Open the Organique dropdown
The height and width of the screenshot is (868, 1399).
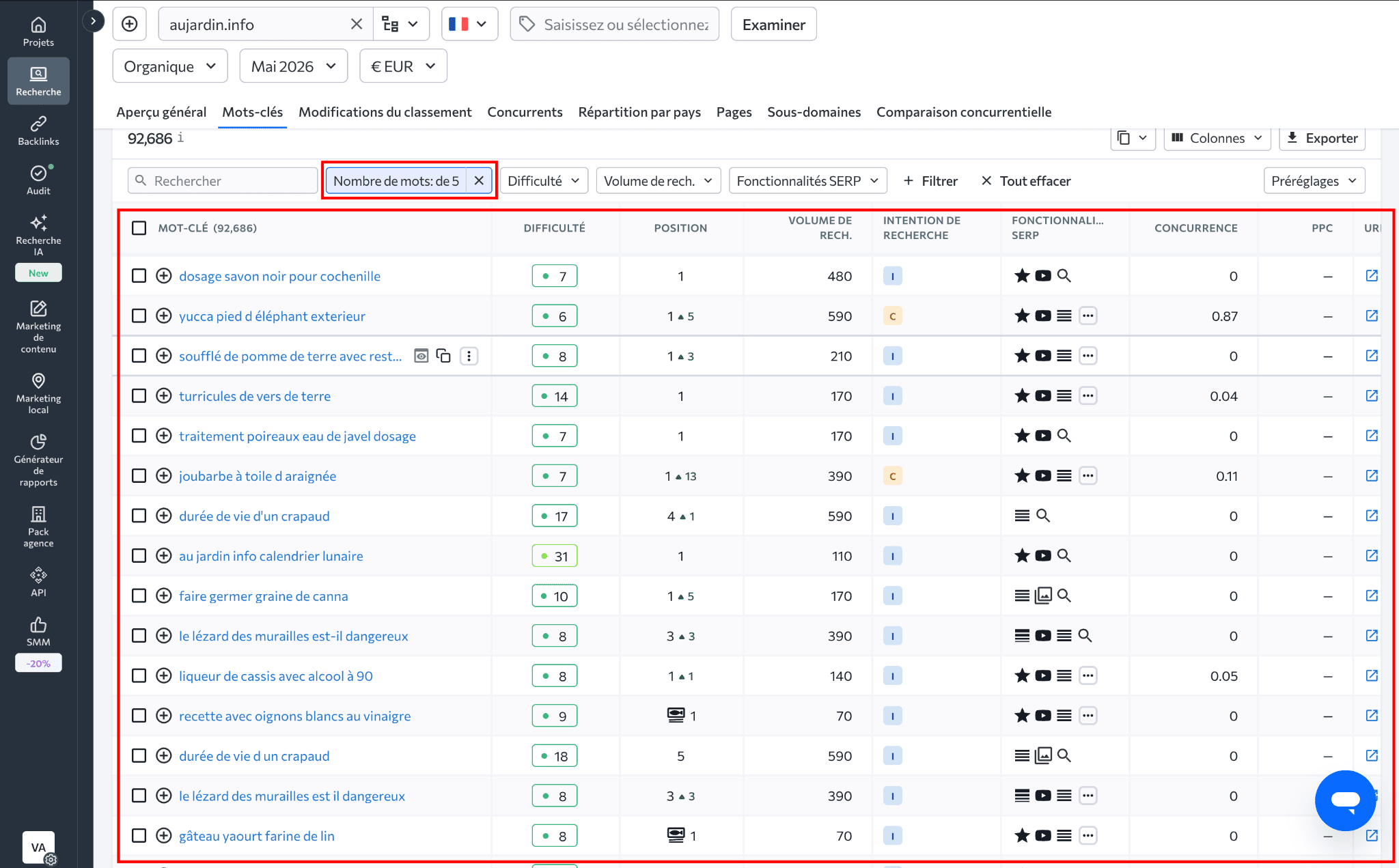tap(170, 66)
